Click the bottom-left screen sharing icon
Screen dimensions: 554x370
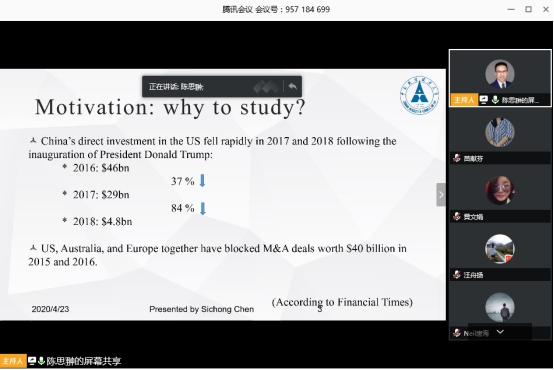(32, 361)
